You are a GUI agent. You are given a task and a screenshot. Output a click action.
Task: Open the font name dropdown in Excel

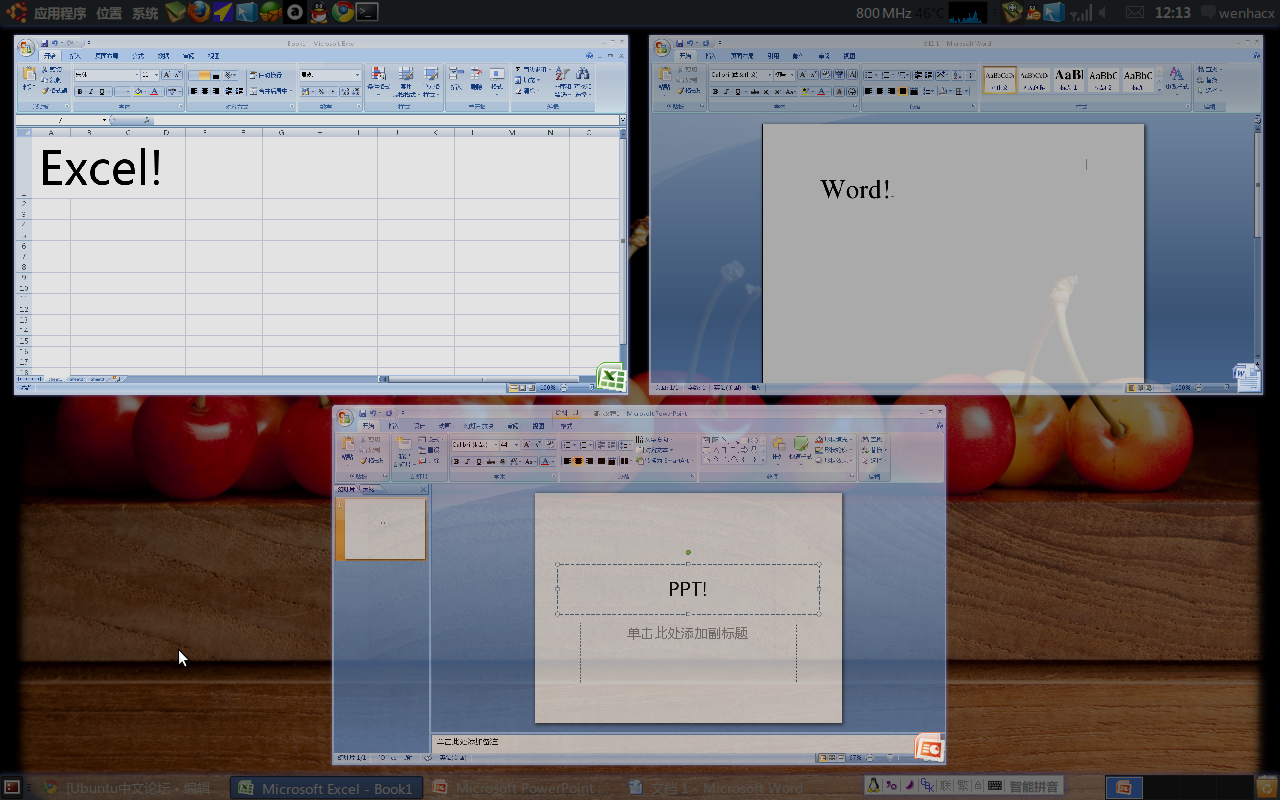pyautogui.click(x=137, y=75)
